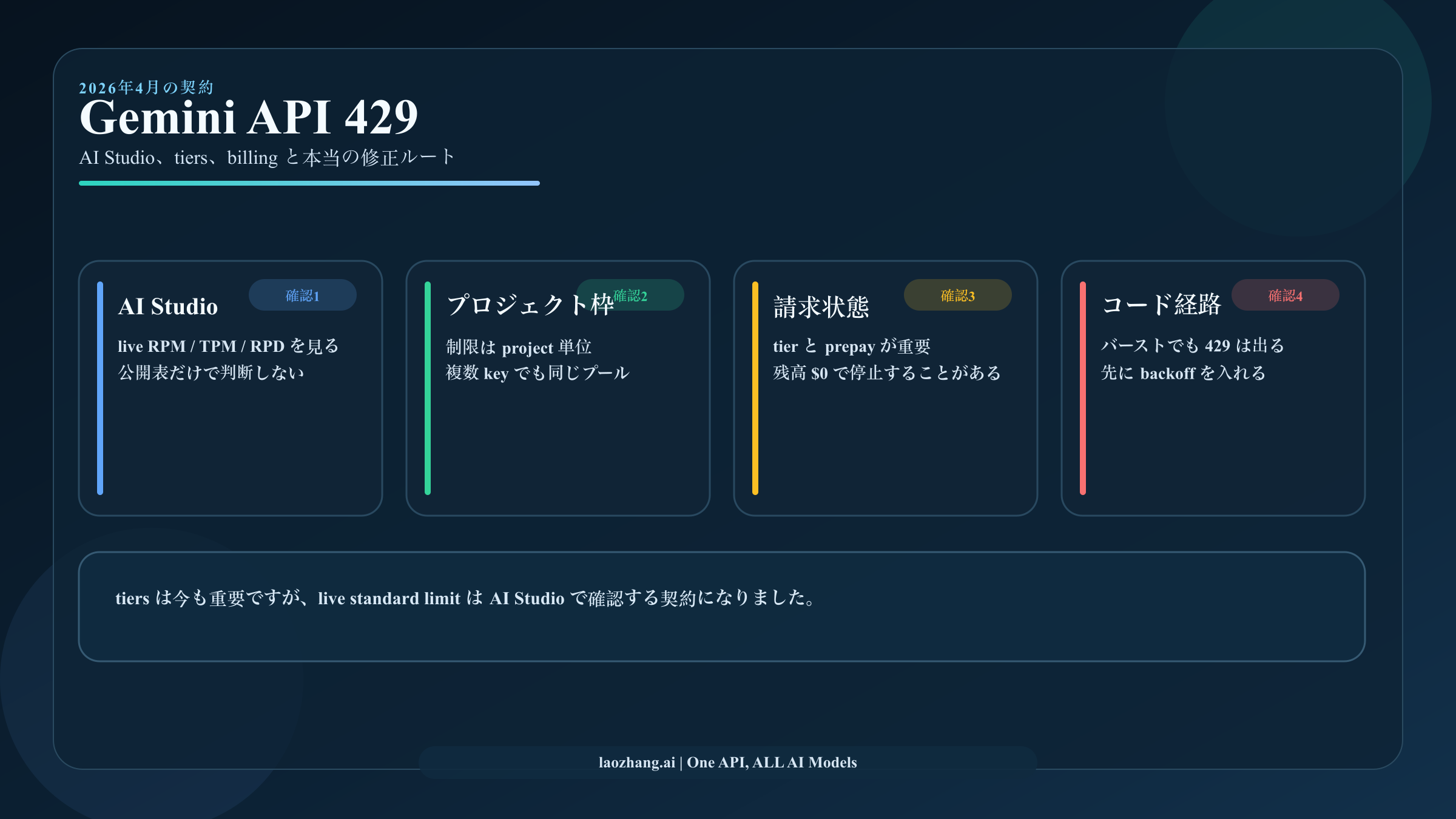Viewport: 1456px width, 819px height.
Task: Click the 確認1 badge on AI Studio card
Action: coord(302,295)
